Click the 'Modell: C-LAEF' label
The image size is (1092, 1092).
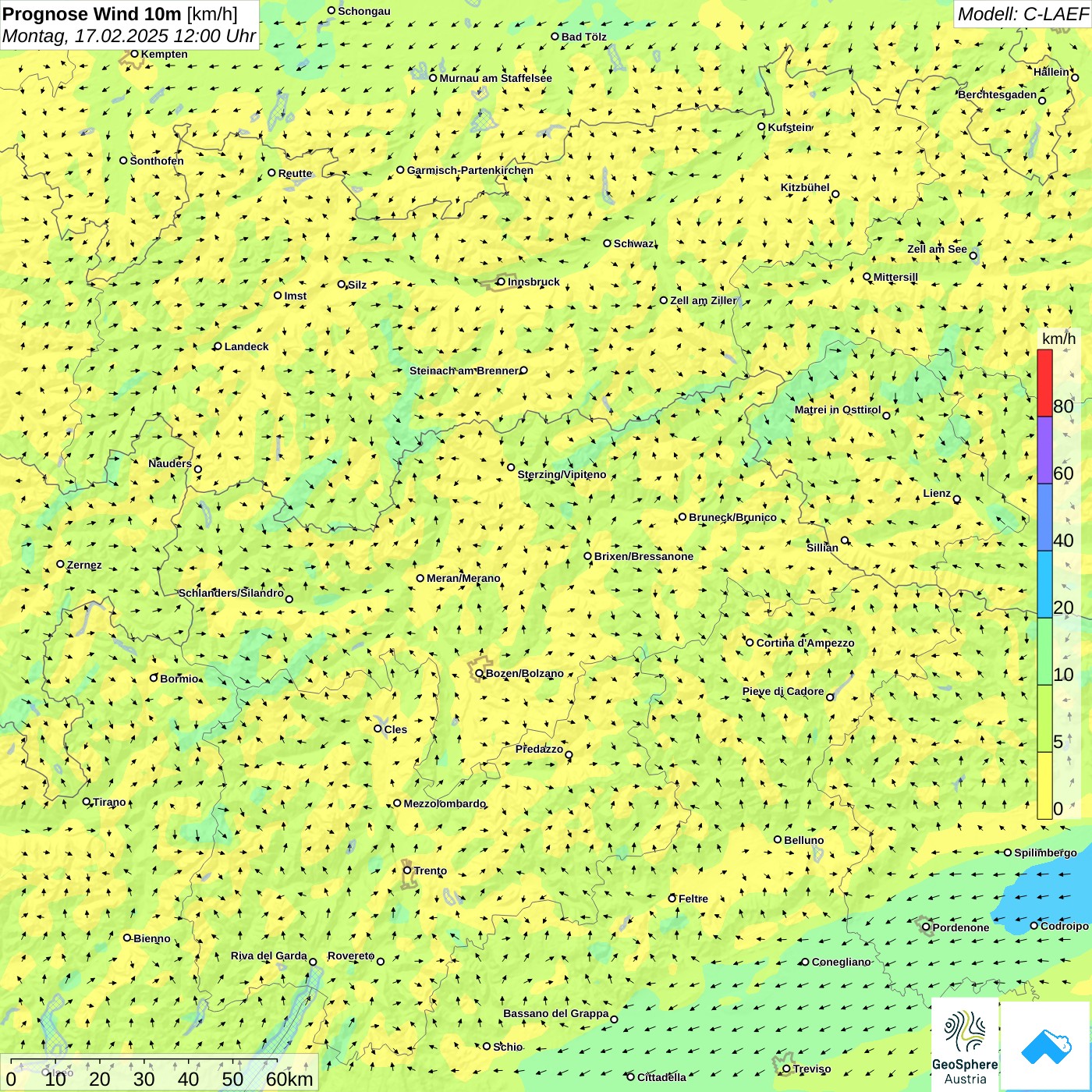point(1023,14)
